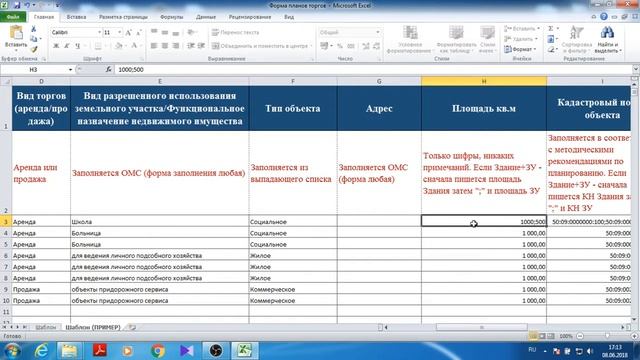Align cell text left

coord(154,46)
